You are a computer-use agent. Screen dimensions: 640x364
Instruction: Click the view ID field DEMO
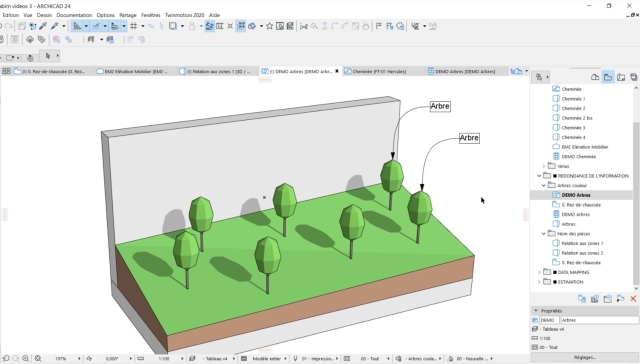coord(549,320)
